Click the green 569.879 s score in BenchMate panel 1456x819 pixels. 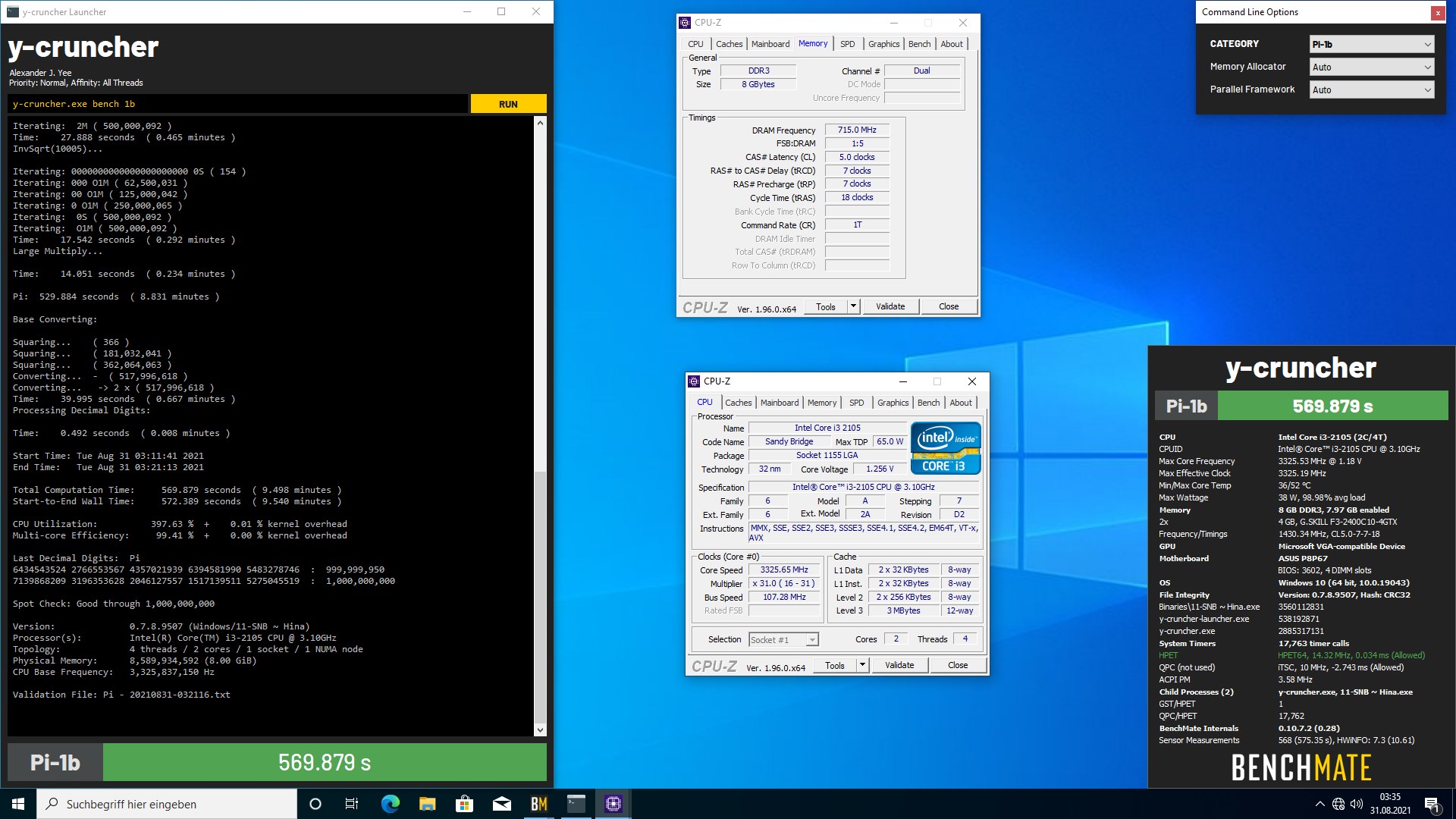[1332, 406]
